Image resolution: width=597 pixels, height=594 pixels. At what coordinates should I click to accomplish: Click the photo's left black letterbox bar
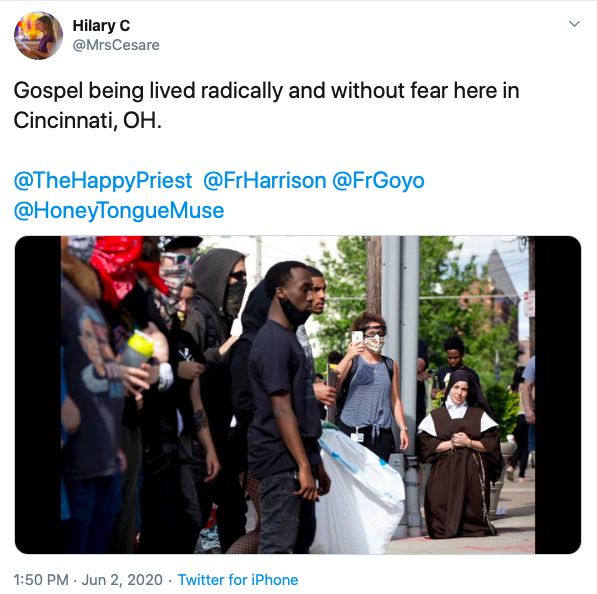(x=38, y=395)
